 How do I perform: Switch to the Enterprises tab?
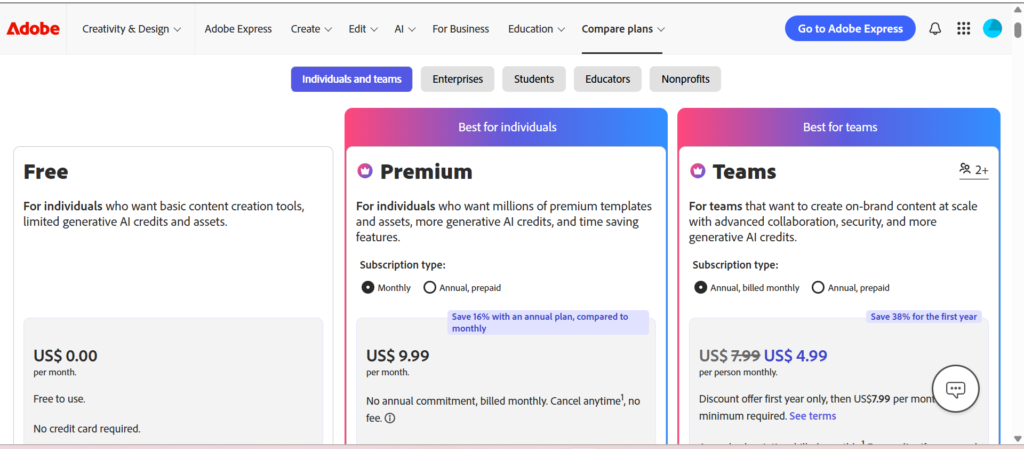click(457, 79)
